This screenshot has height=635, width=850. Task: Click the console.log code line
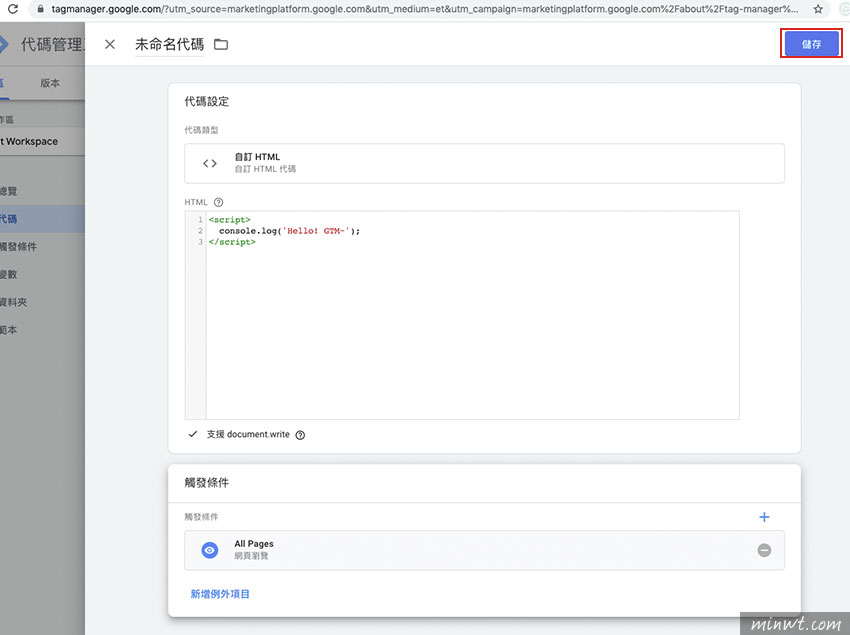(289, 231)
